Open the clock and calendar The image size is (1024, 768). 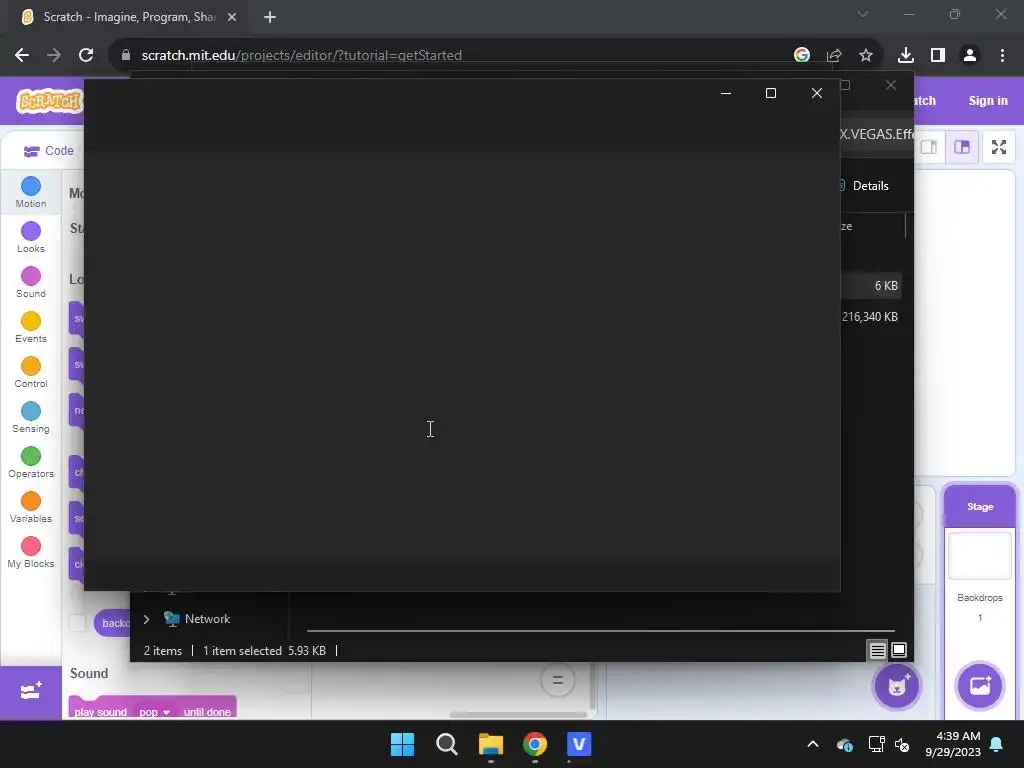coord(953,744)
